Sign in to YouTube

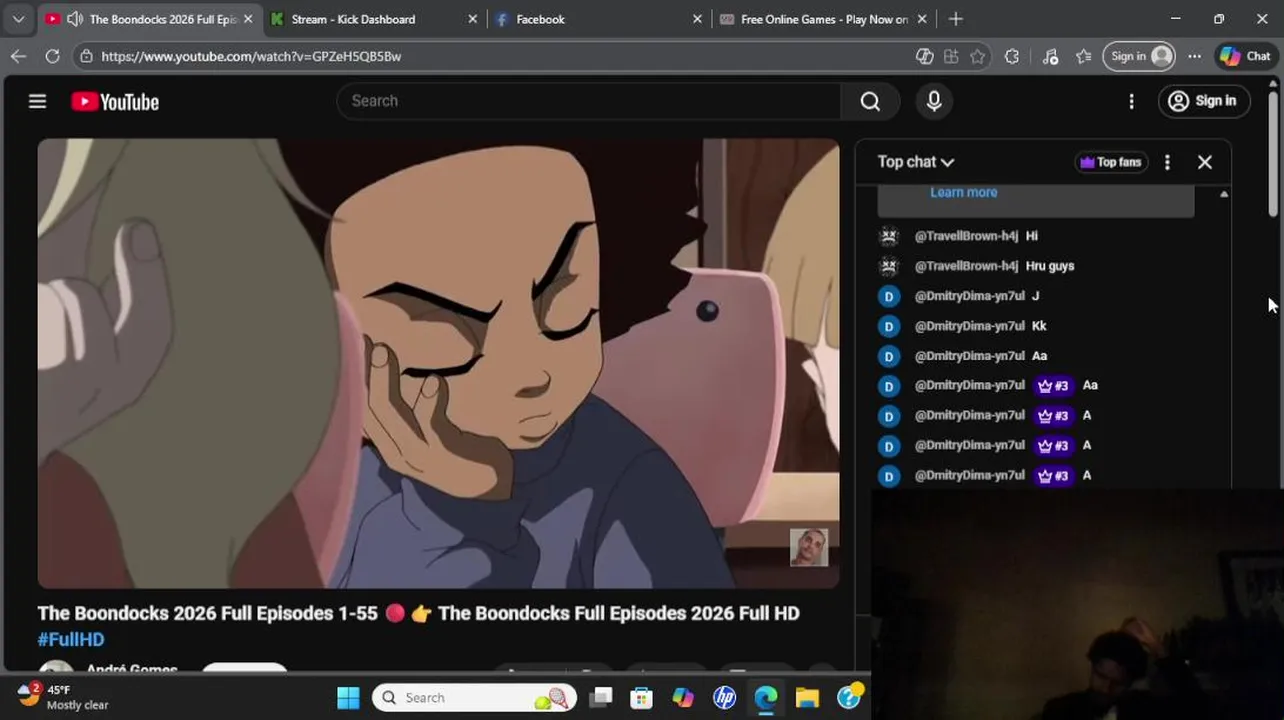click(1203, 101)
